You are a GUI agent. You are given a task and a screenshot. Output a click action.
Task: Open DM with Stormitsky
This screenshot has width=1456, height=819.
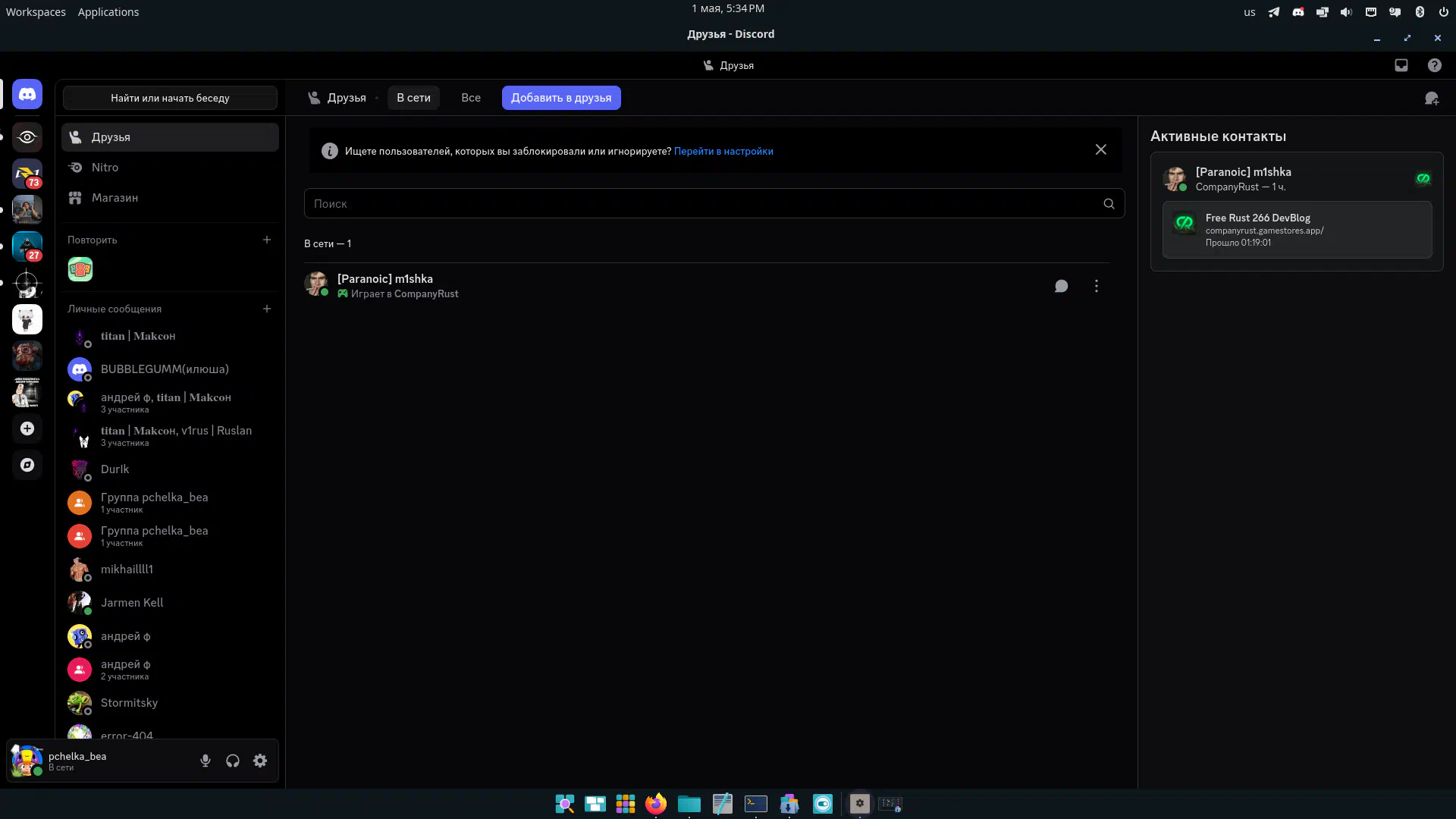point(170,703)
